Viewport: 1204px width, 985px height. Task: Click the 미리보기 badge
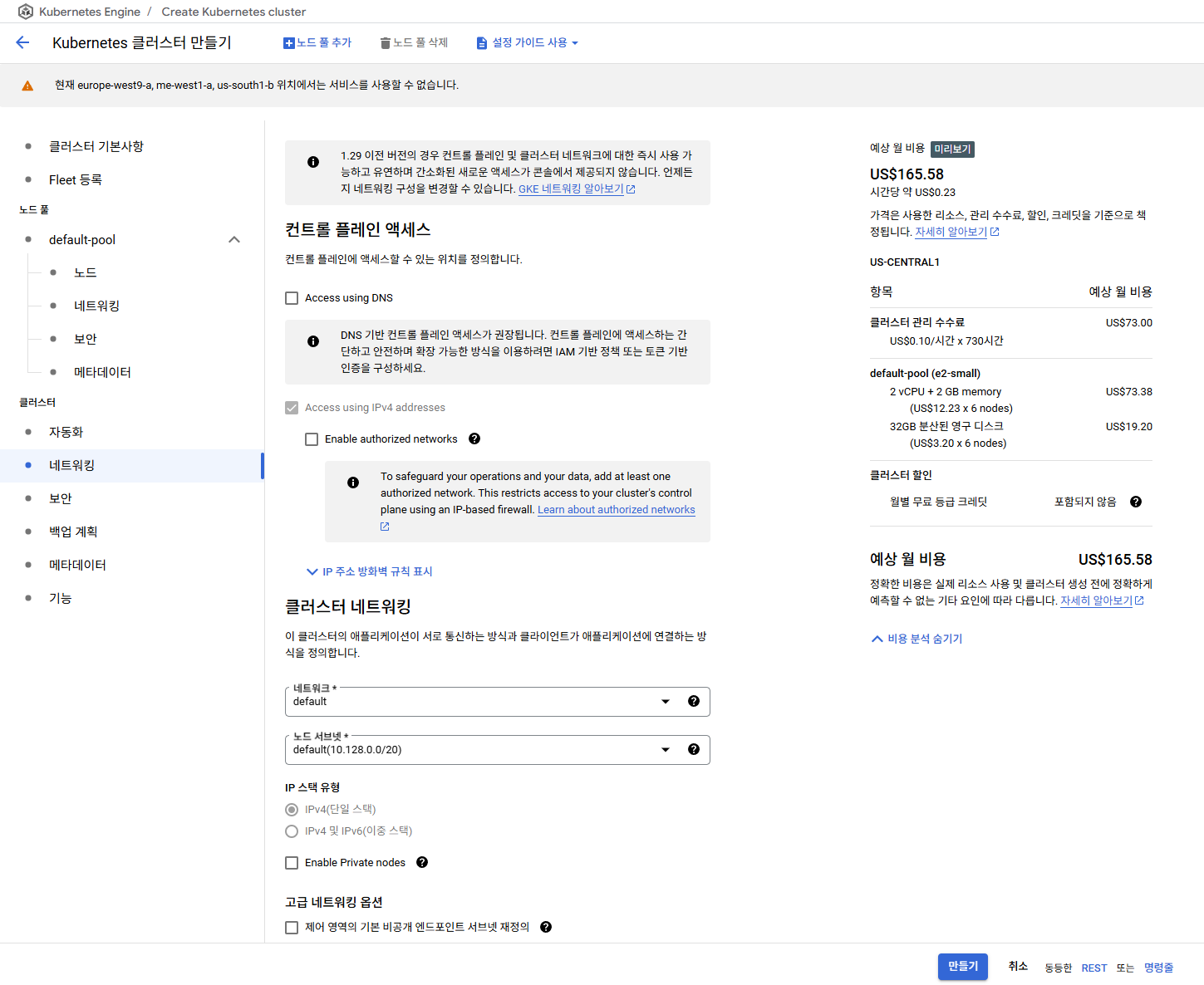(x=952, y=149)
